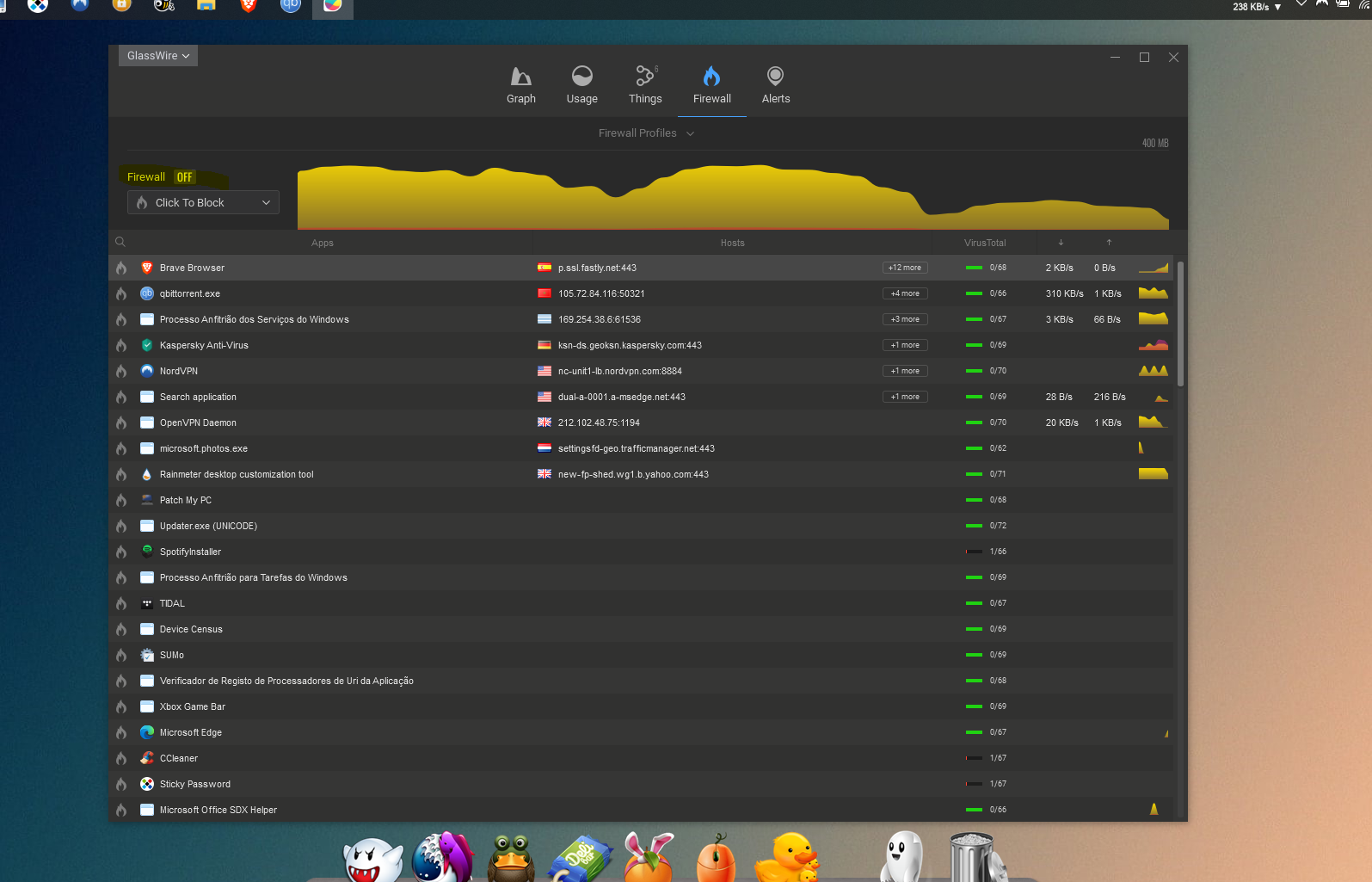Expand +1 more hosts for NordVPN
Screen dimensions: 1372x882
(x=905, y=371)
